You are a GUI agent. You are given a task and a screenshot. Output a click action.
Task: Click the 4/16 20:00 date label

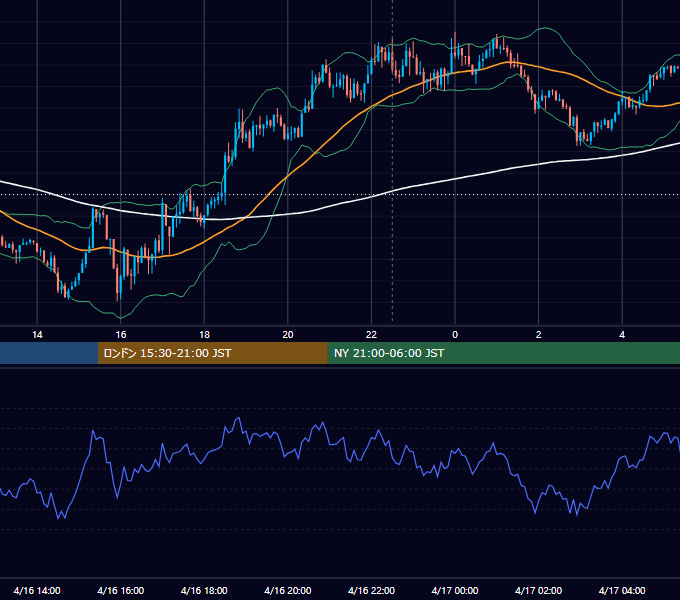click(x=288, y=590)
